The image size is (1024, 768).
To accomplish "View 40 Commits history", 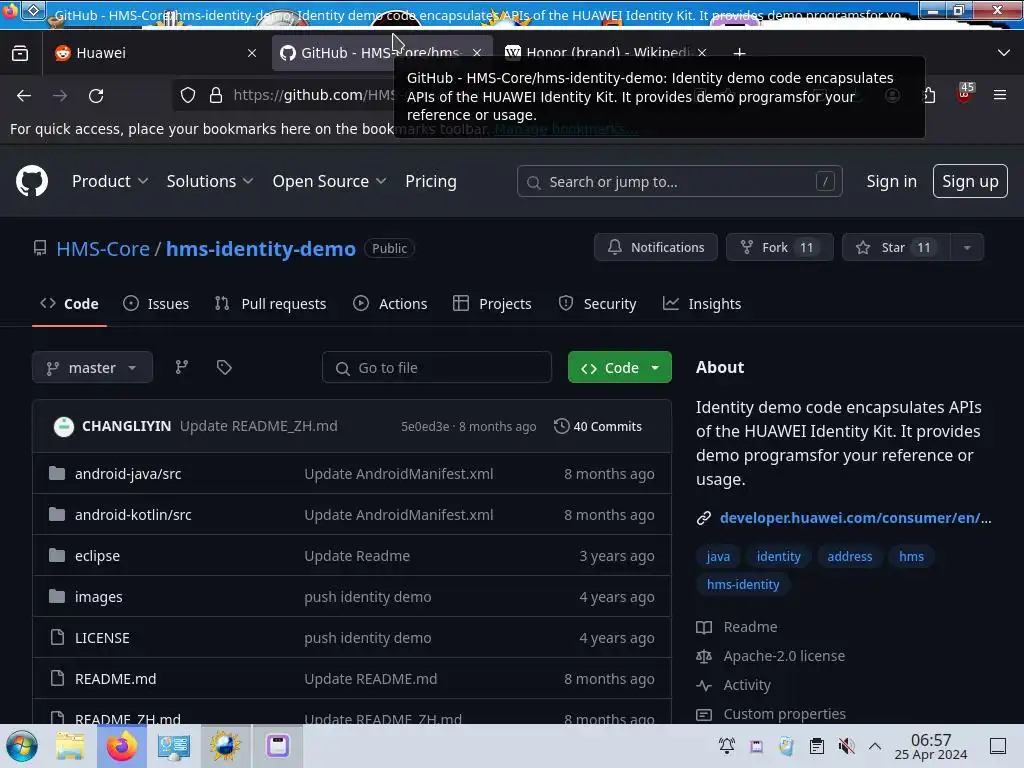I will 598,426.
